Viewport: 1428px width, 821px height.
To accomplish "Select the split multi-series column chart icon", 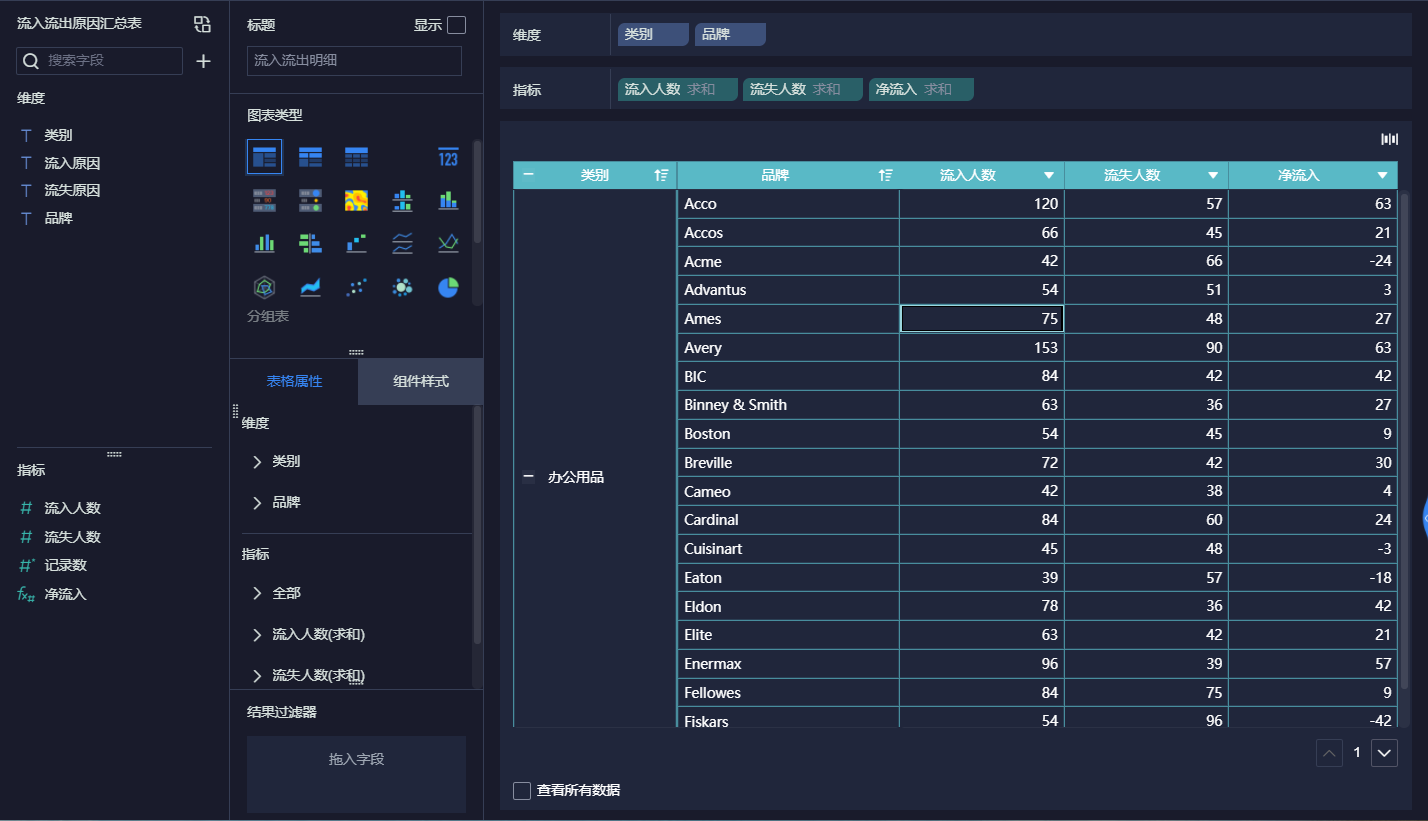I will click(x=402, y=200).
